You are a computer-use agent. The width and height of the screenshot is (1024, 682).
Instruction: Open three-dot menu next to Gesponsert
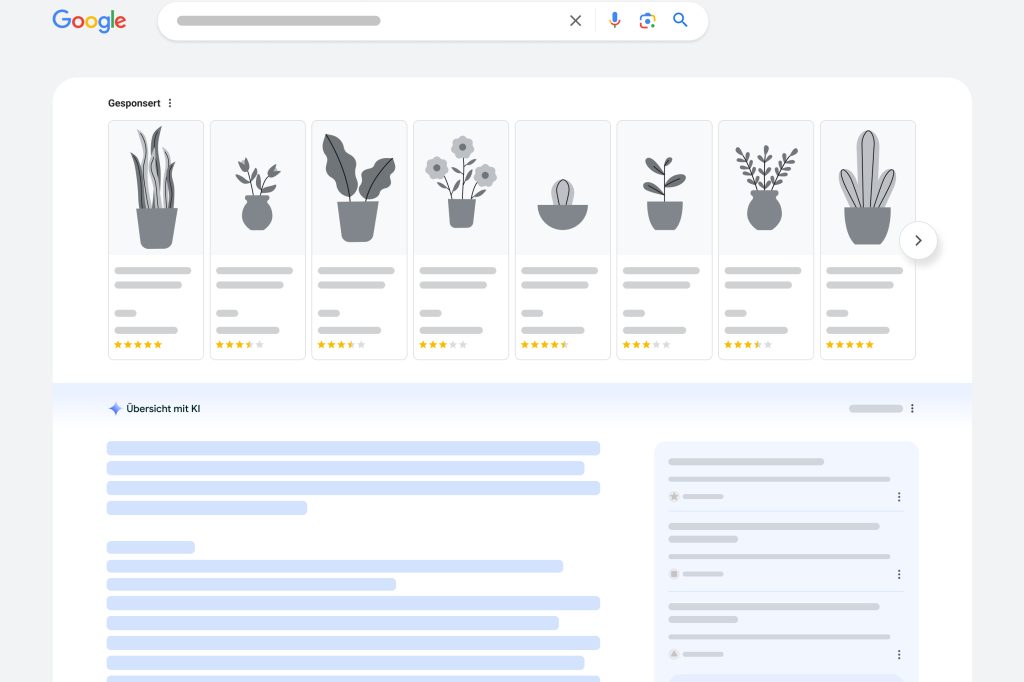[170, 103]
